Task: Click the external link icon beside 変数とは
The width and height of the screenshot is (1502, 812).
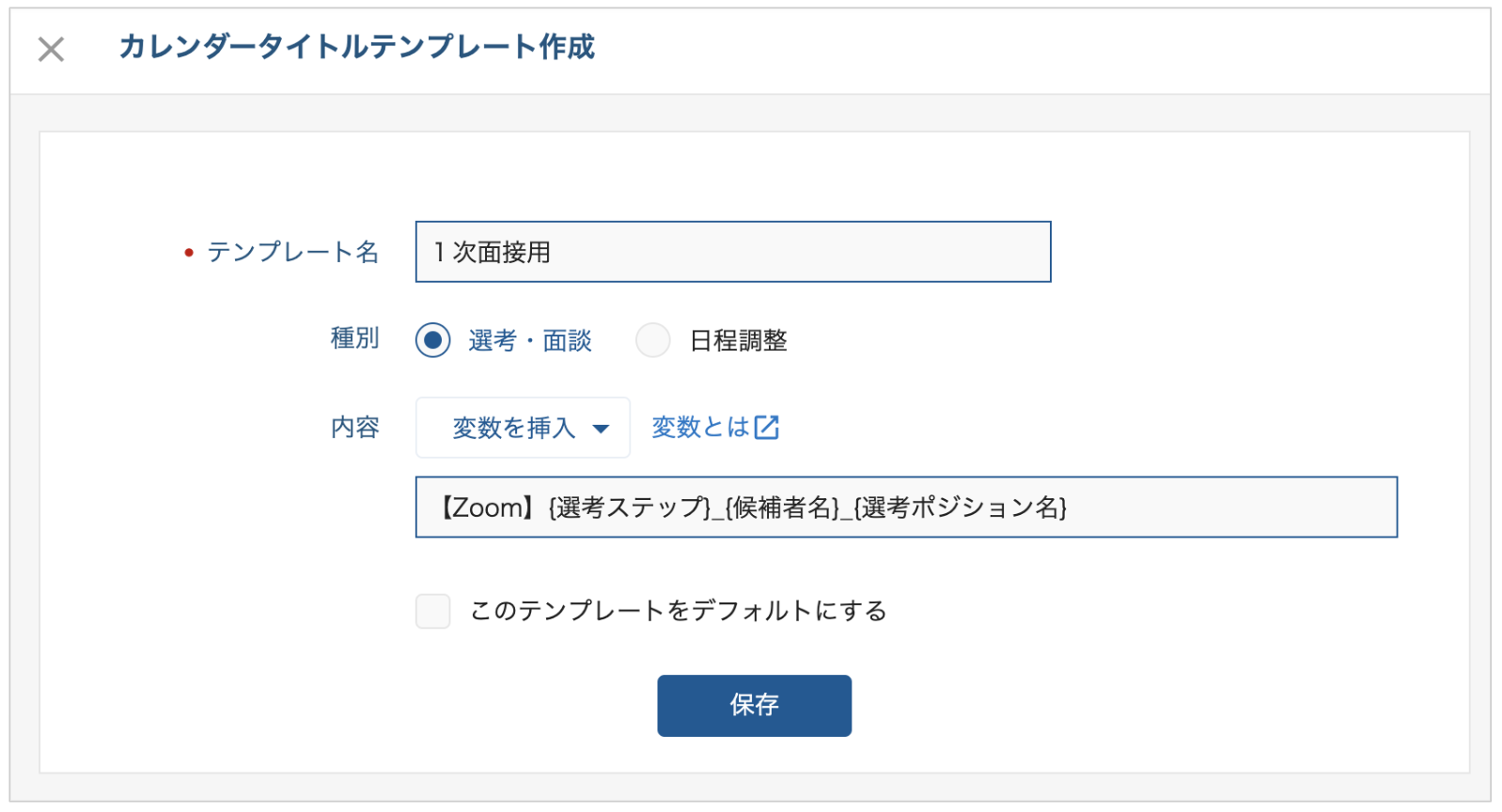Action: (767, 428)
